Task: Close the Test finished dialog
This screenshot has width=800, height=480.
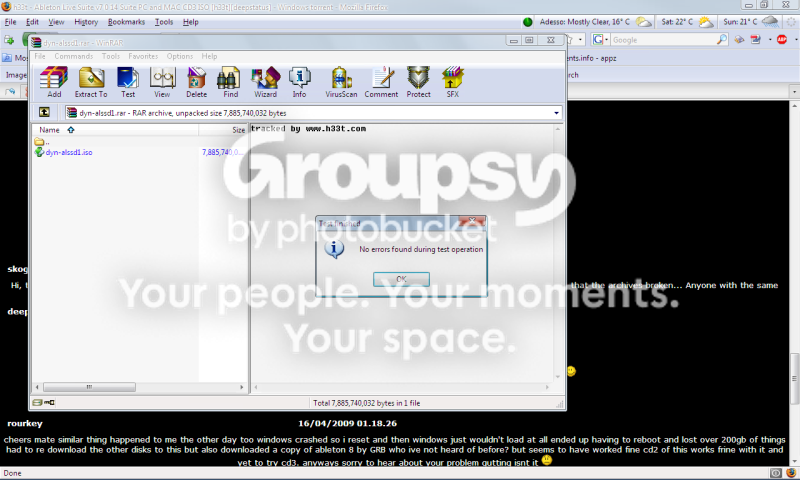Action: click(472, 221)
